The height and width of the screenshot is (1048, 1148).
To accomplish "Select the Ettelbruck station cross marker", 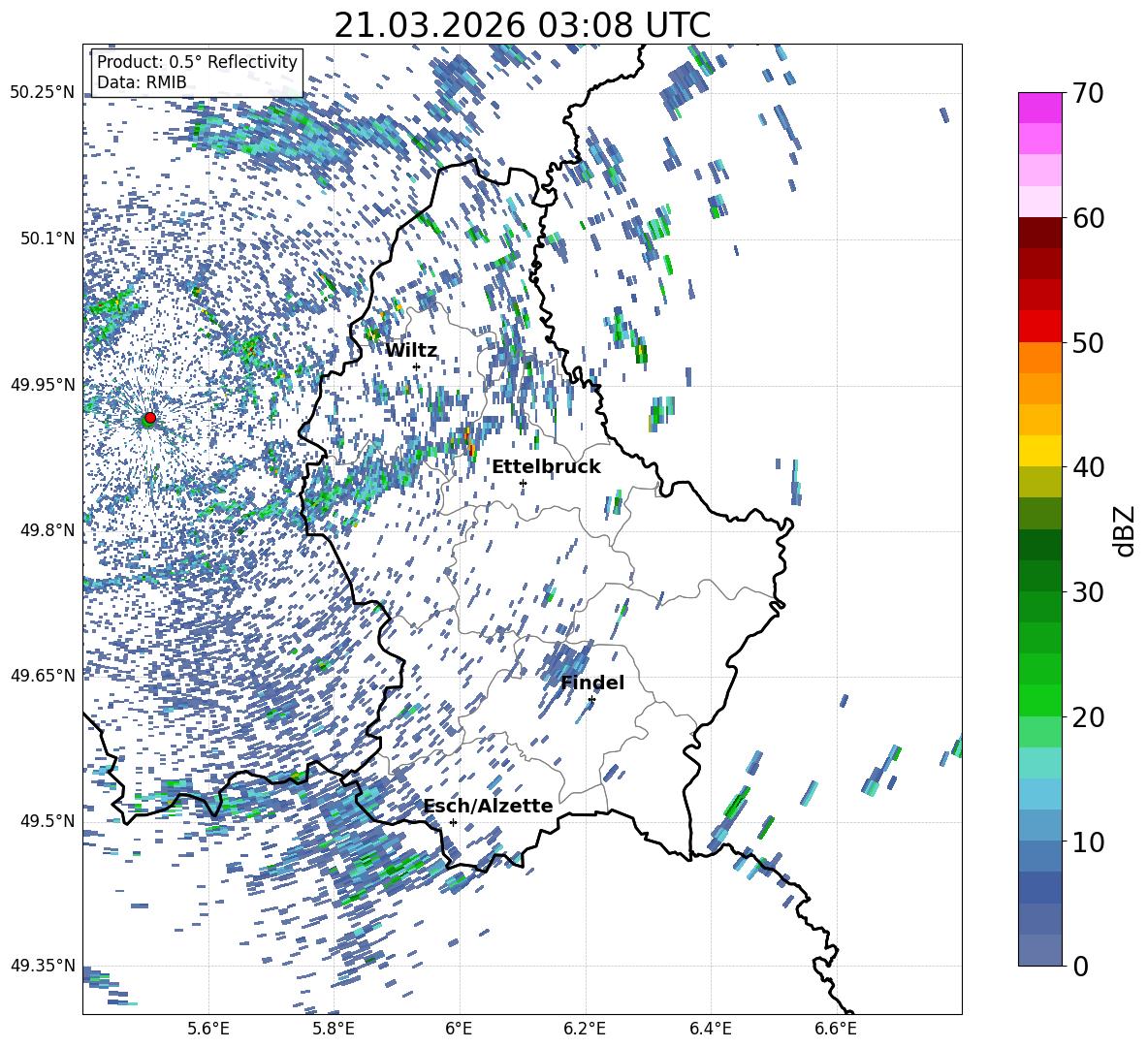I will tap(523, 483).
